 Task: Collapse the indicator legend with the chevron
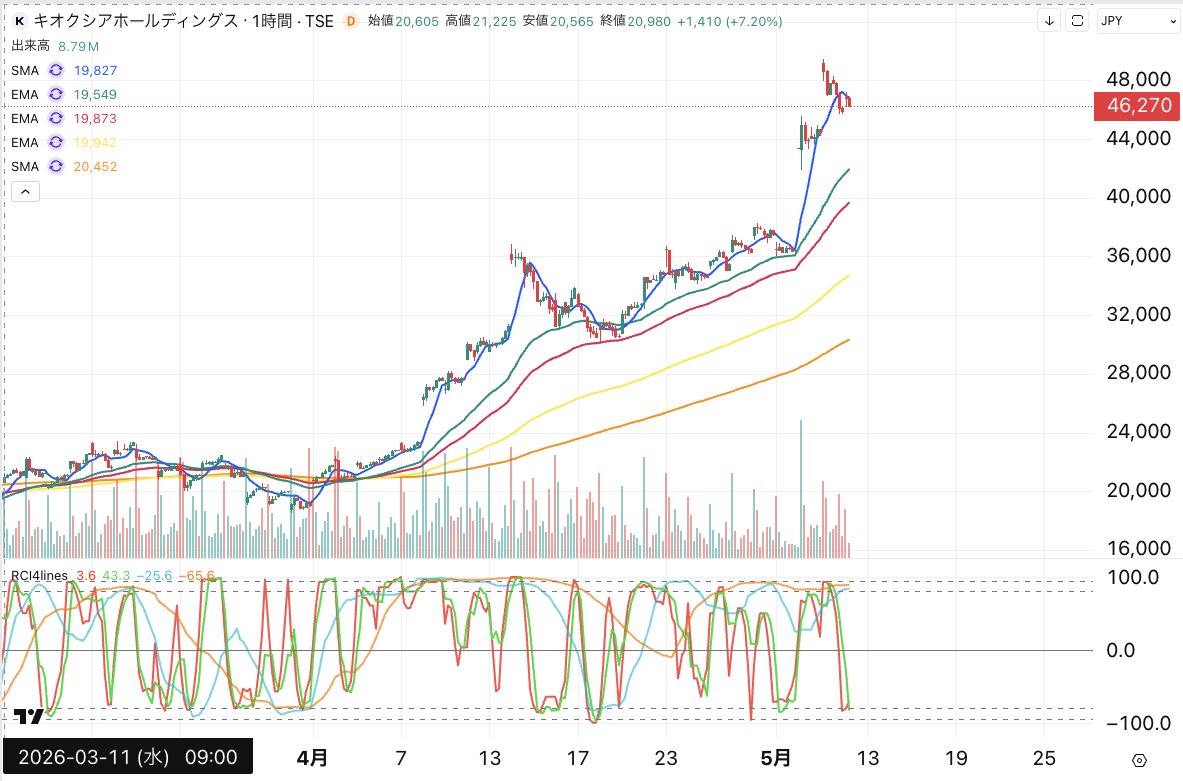coord(25,192)
